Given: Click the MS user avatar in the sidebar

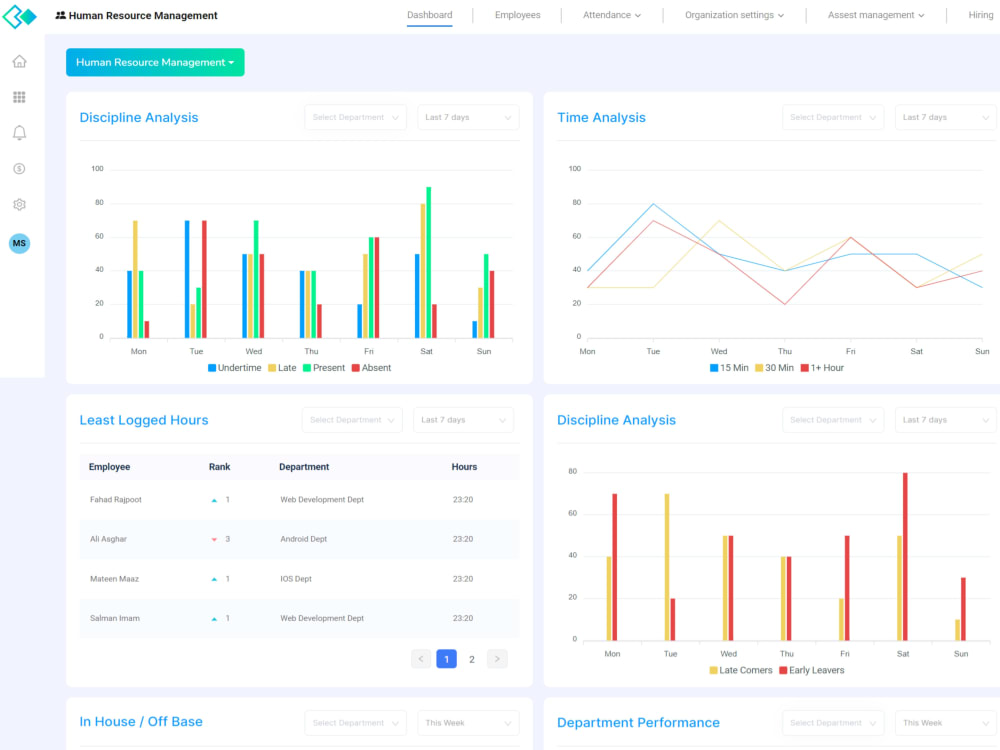Looking at the screenshot, I should click(x=19, y=243).
